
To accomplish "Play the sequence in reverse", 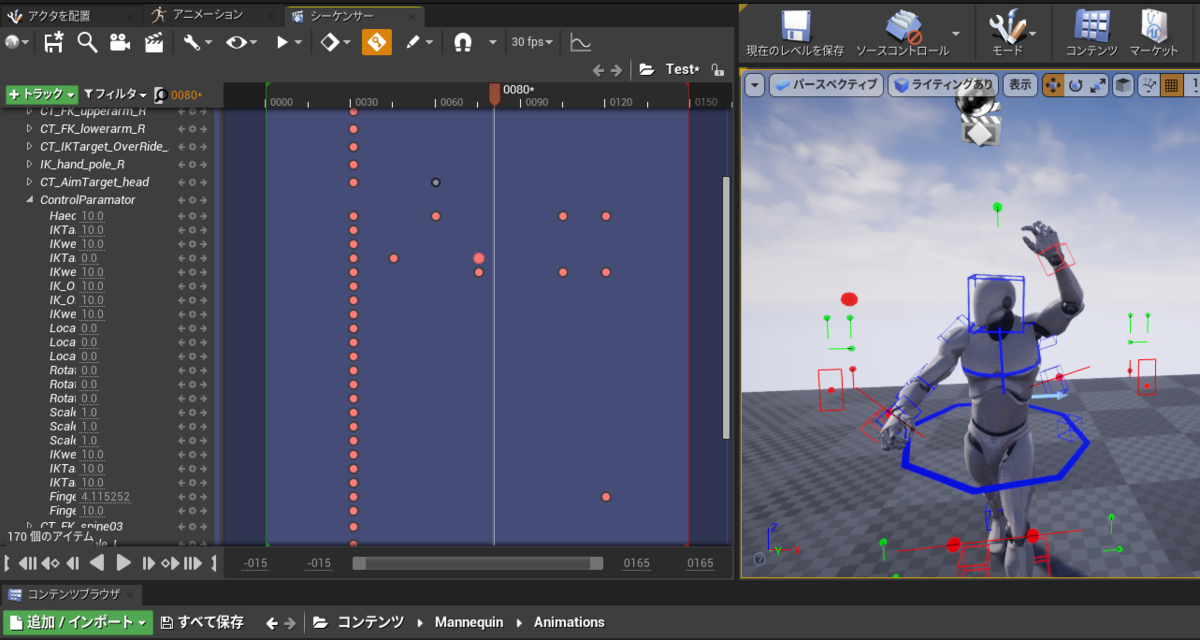I will click(98, 563).
